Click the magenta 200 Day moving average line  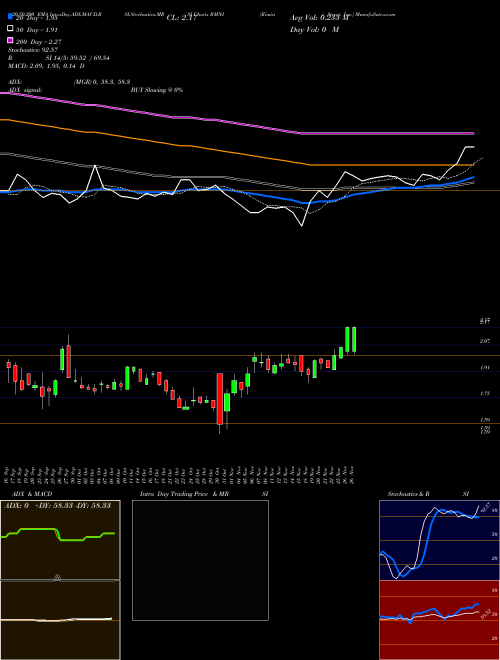237,122
